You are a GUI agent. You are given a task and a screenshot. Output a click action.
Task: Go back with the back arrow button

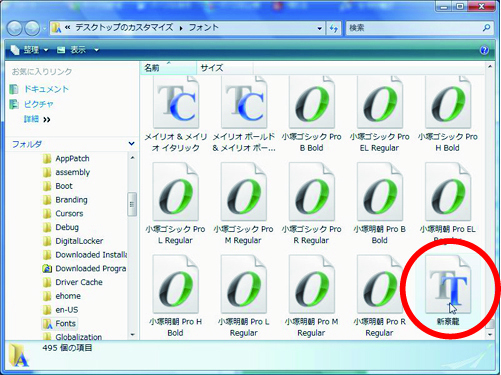coord(15,28)
